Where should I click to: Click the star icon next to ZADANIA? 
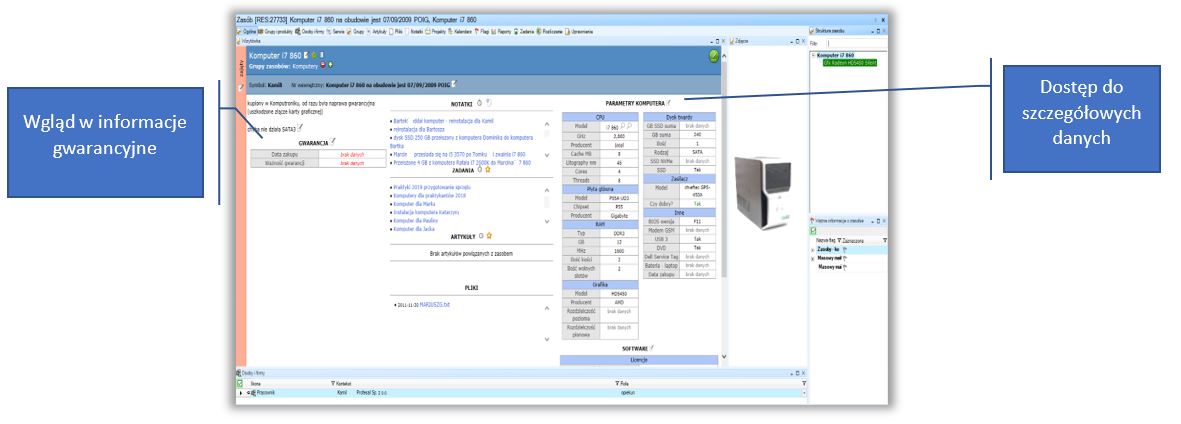489,170
